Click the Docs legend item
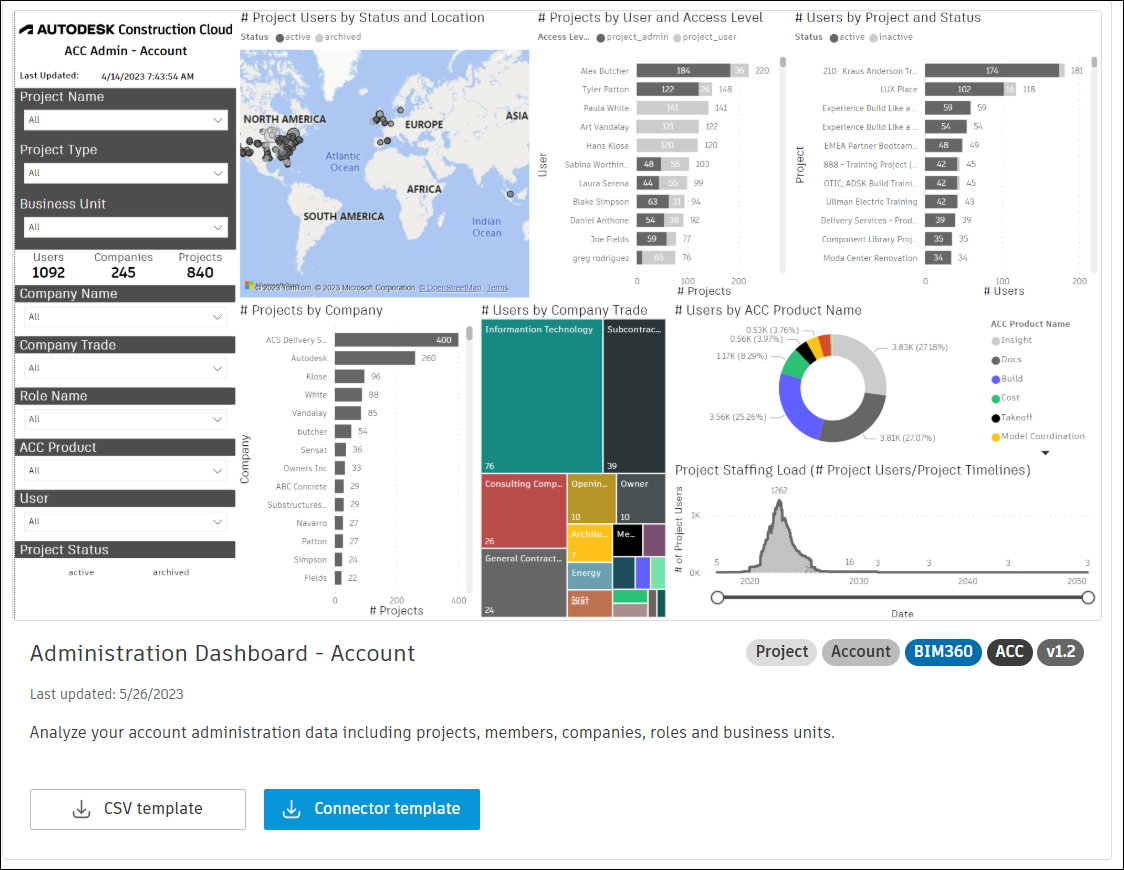 1006,360
